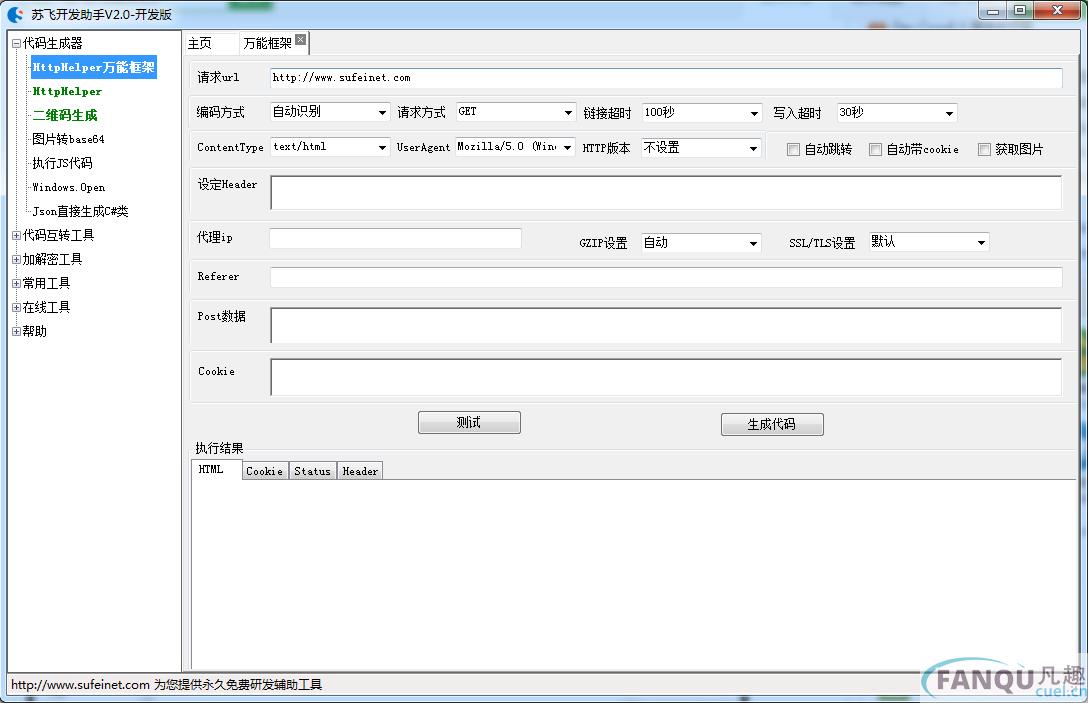The width and height of the screenshot is (1088, 703).
Task: Expand the 代码互转工具 tree node
Action: click(16, 235)
